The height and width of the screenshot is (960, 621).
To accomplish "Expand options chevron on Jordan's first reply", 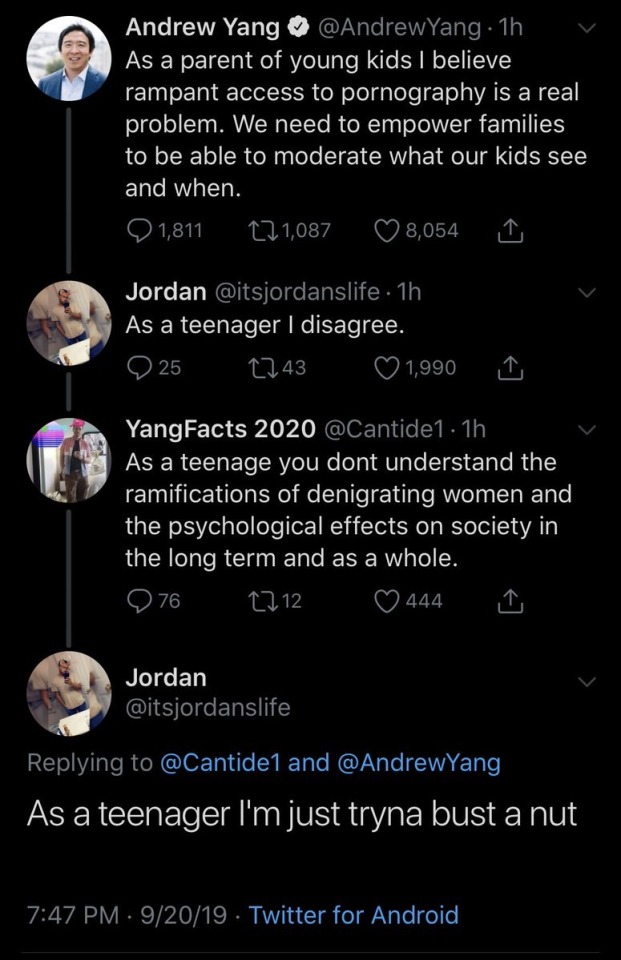I will point(587,293).
